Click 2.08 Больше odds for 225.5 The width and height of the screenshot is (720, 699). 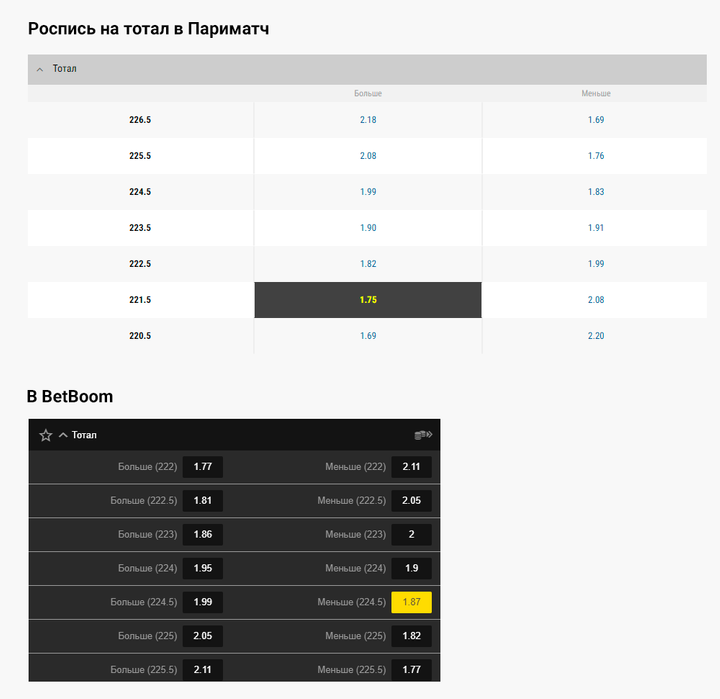tap(368, 156)
